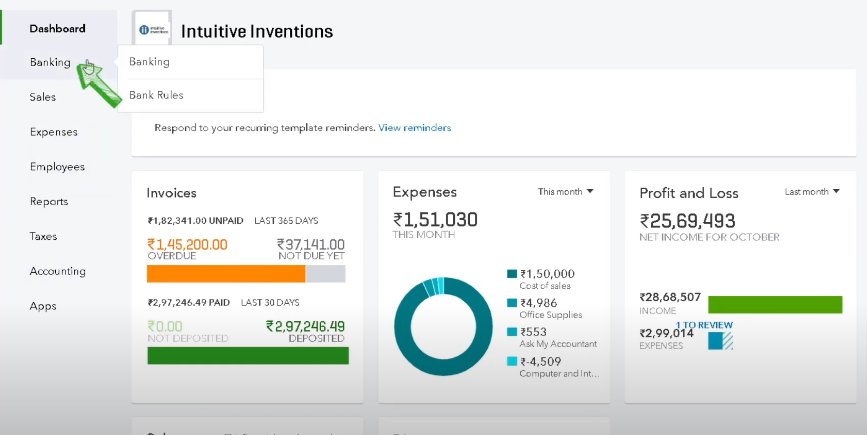Open the Dashboard sidebar item

57,28
